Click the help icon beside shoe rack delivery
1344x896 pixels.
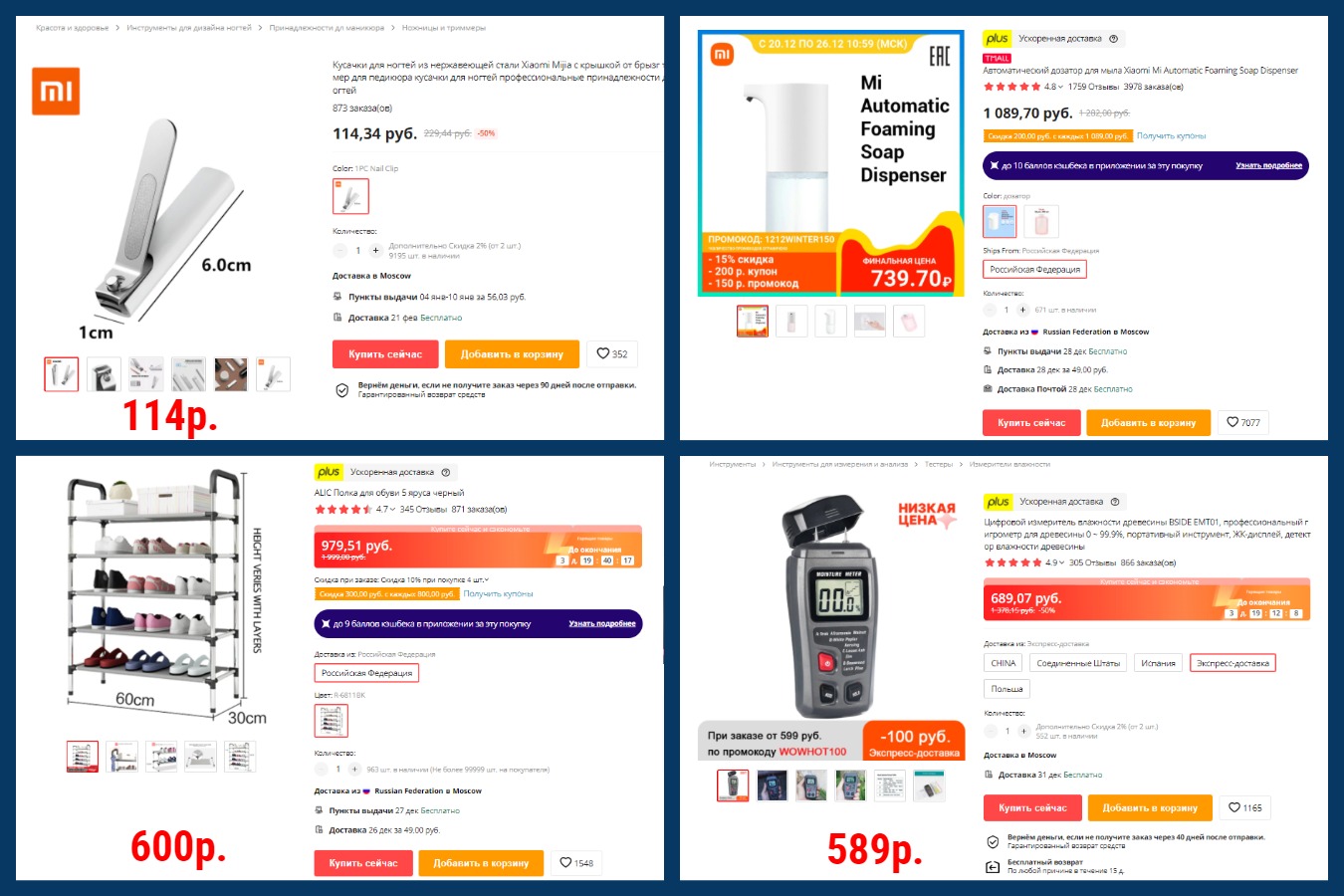[x=445, y=472]
